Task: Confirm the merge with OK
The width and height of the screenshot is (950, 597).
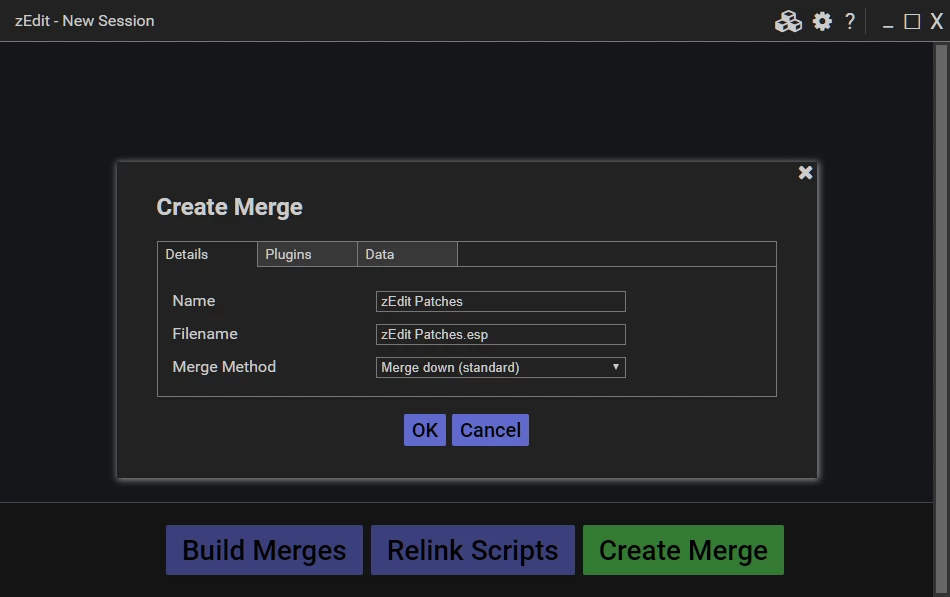Action: click(x=425, y=430)
